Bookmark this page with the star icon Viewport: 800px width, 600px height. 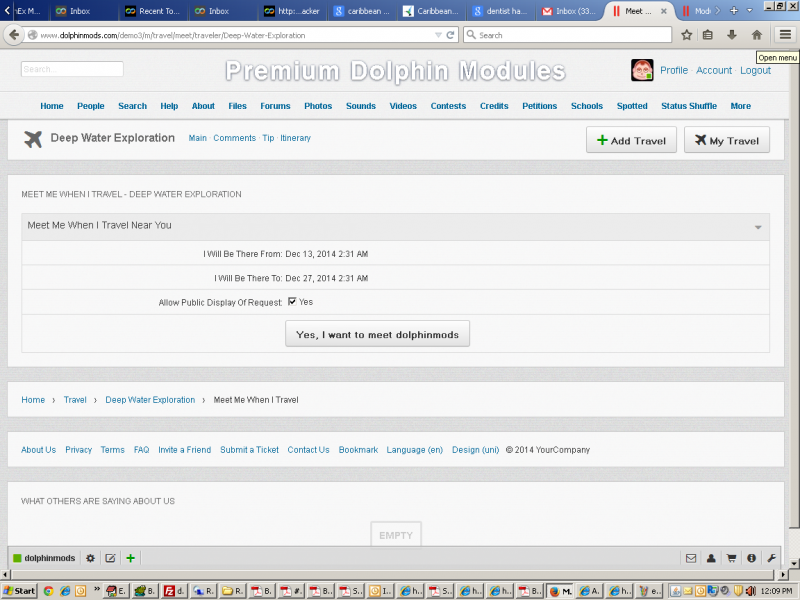click(x=687, y=35)
